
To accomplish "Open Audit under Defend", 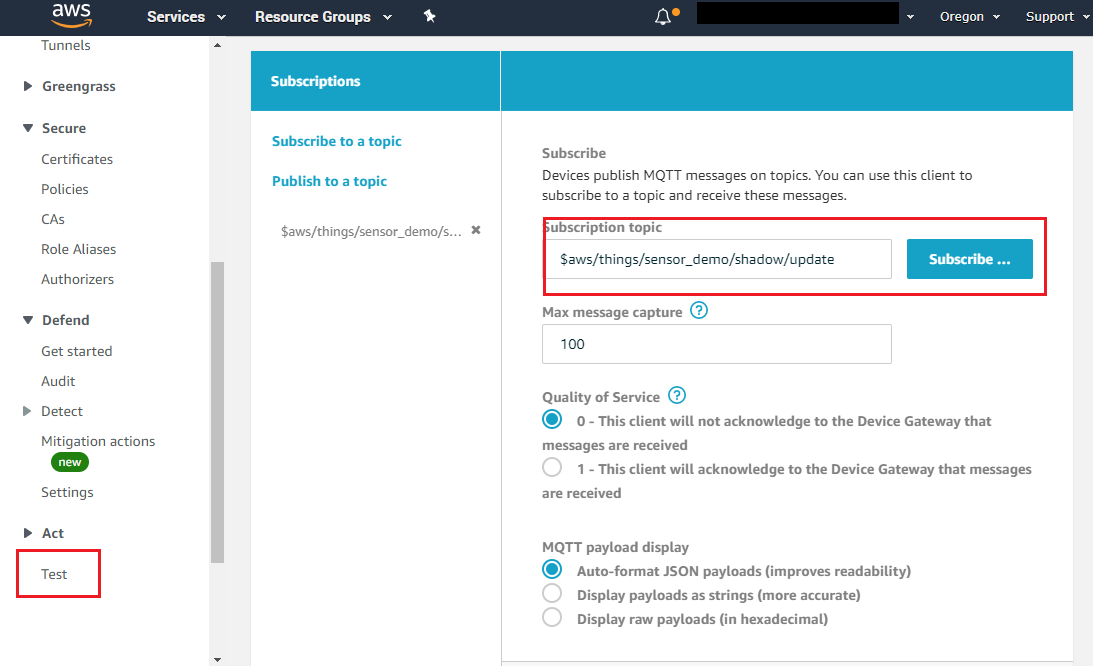I will coord(58,381).
